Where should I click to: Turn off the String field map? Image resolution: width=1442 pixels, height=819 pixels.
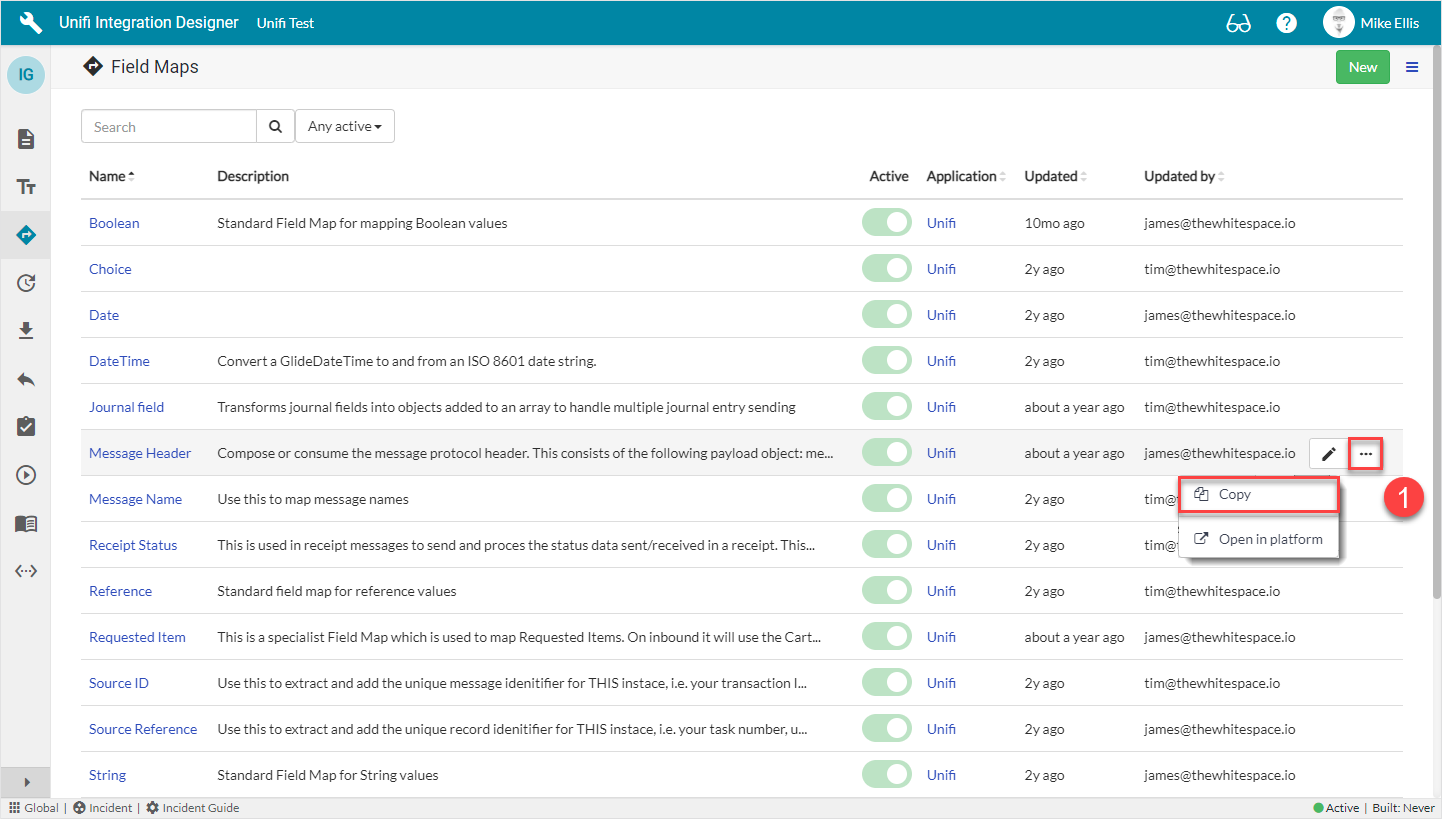click(887, 774)
